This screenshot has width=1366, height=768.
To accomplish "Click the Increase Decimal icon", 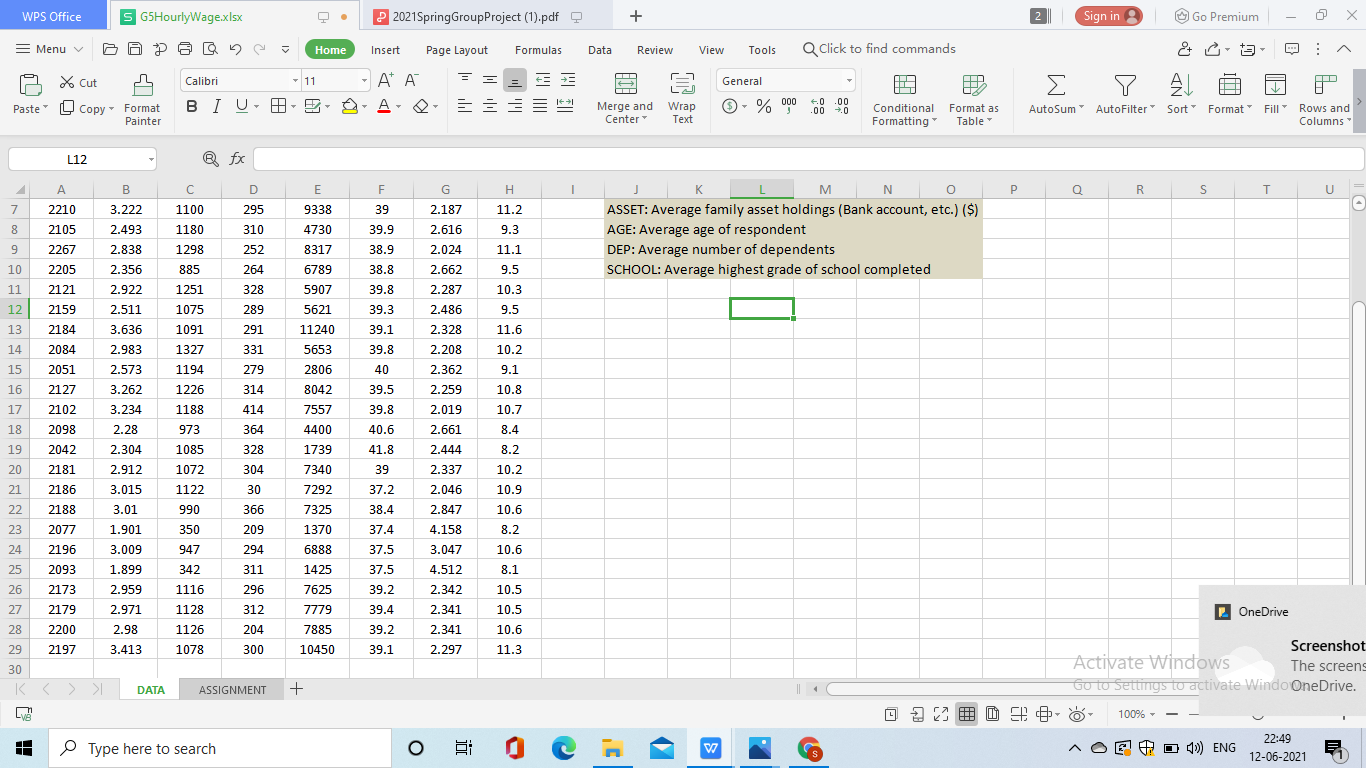I will pos(816,106).
